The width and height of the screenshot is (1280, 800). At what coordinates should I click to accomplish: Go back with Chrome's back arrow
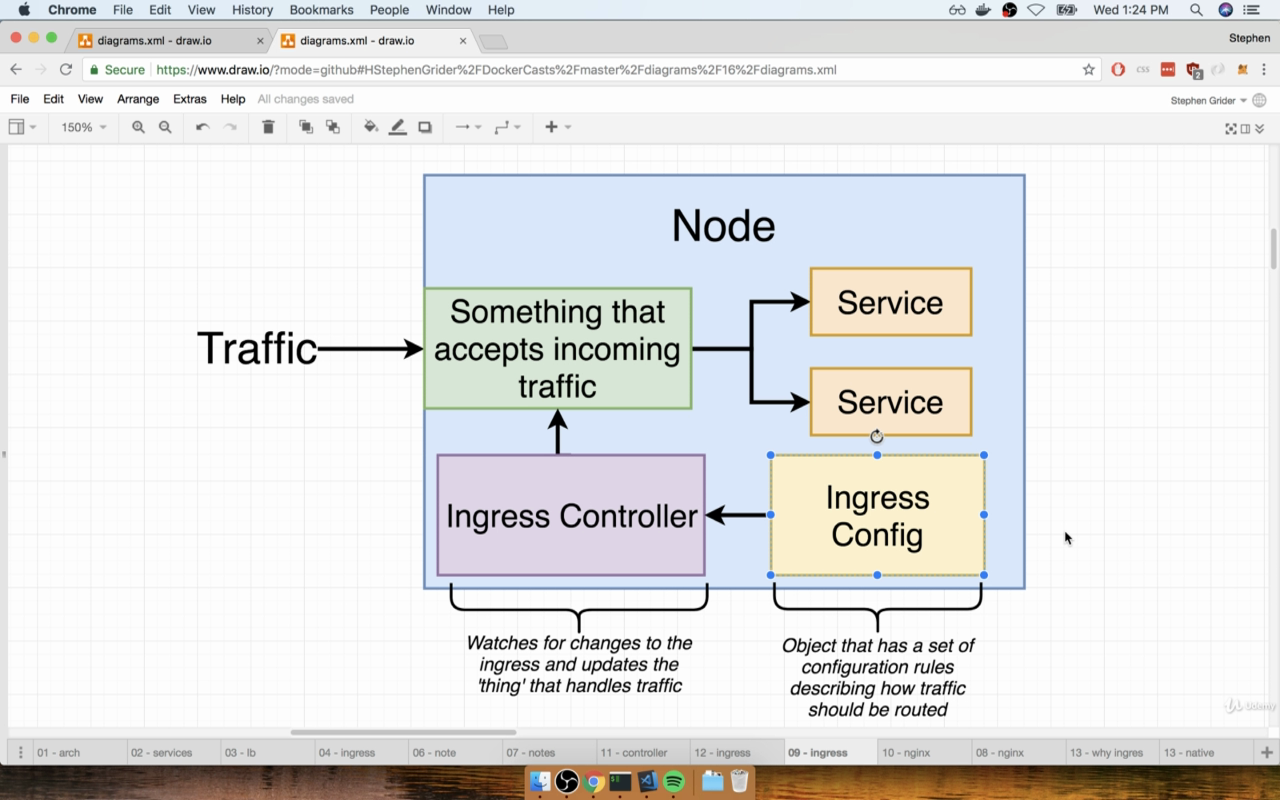16,70
